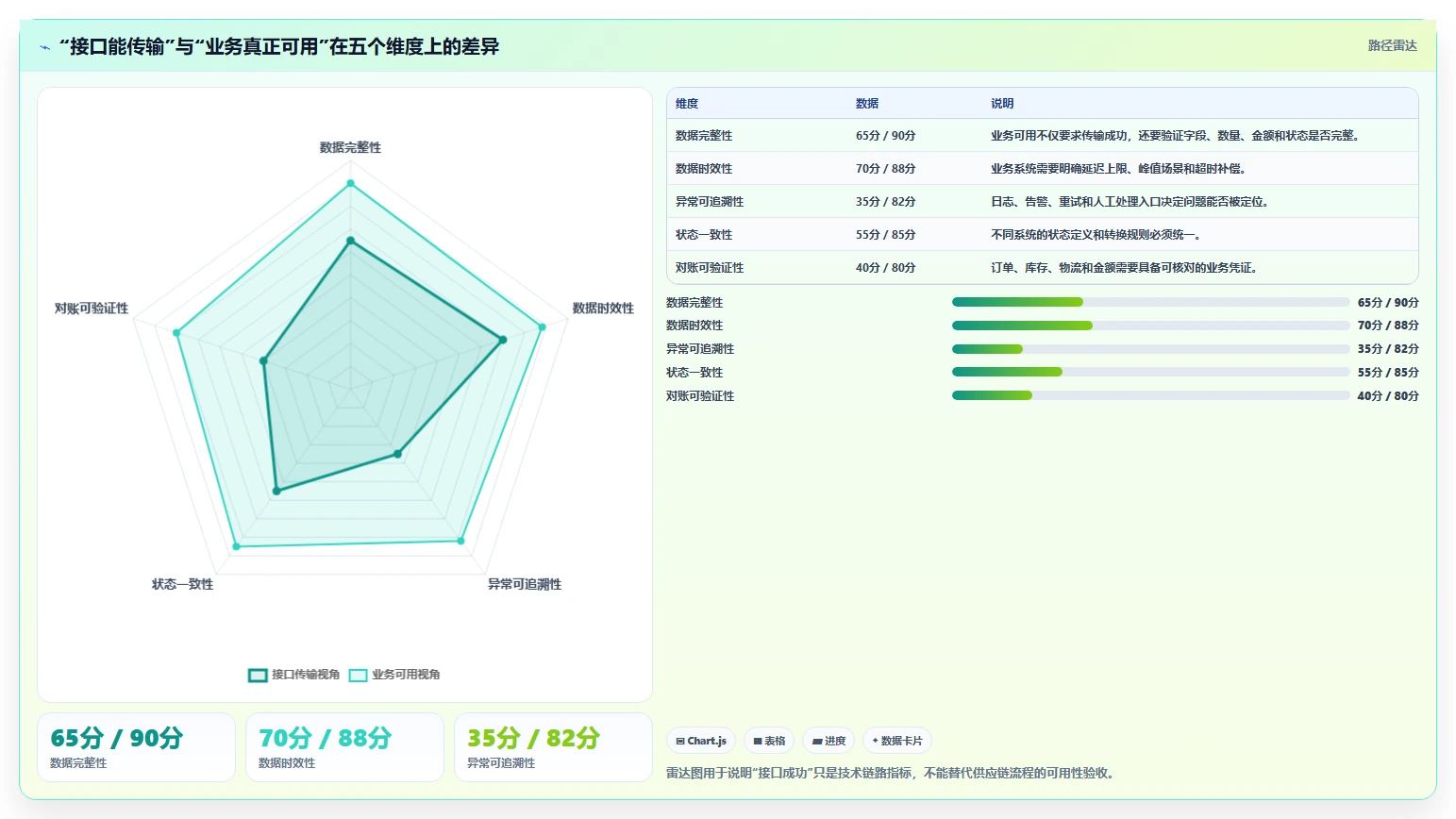This screenshot has height=819, width=1456.
Task: Click the description starting 业务可用不仅要求传输成功
Action: tap(1177, 136)
